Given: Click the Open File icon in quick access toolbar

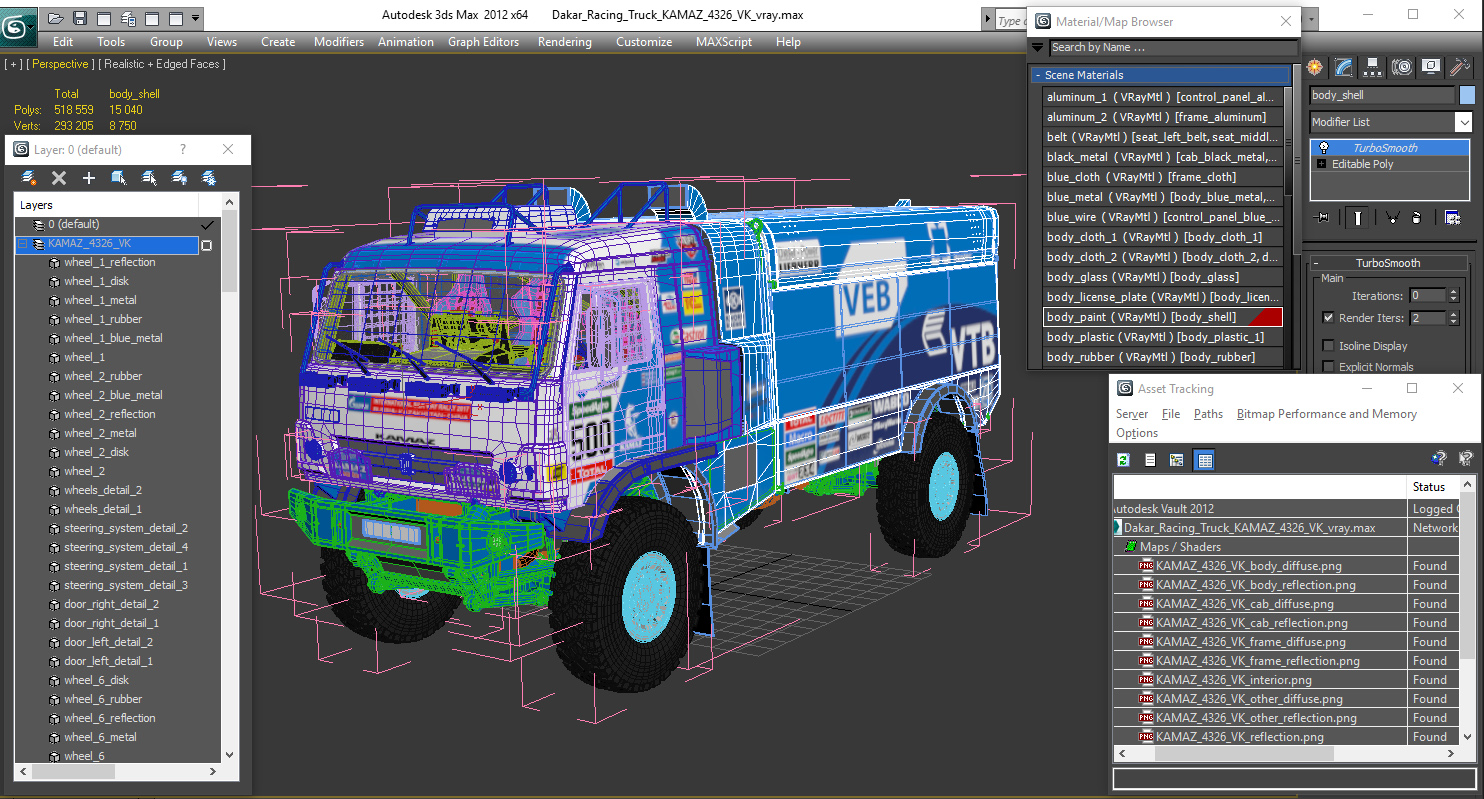Looking at the screenshot, I should pyautogui.click(x=56, y=18).
